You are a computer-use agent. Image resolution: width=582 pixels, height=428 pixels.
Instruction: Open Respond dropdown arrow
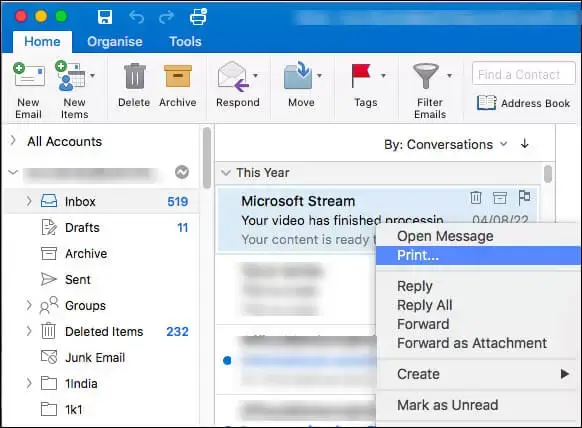pyautogui.click(x=255, y=76)
